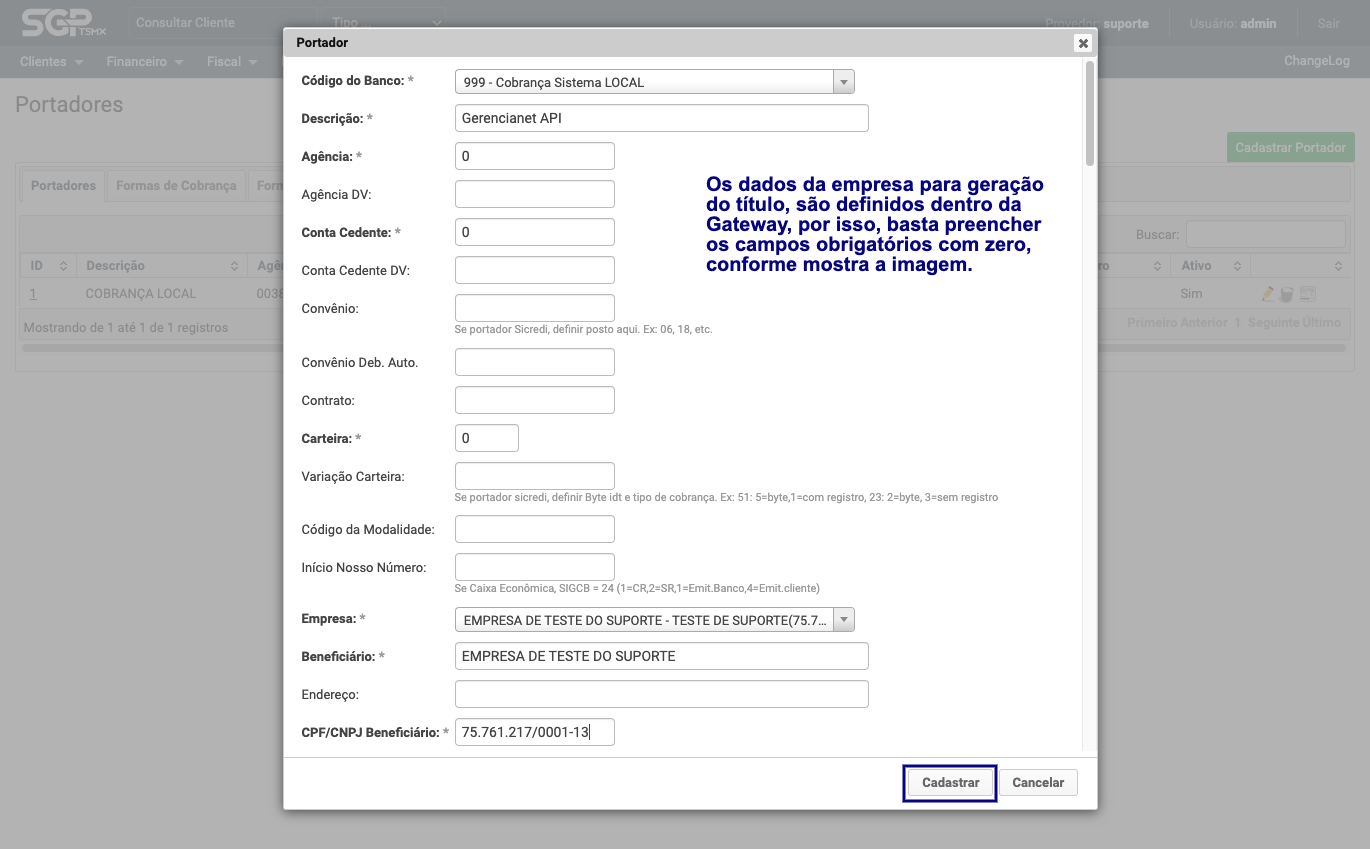Click the COBRANÇA LOCAL table cell
Viewport: 1370px width, 849px height.
click(141, 294)
